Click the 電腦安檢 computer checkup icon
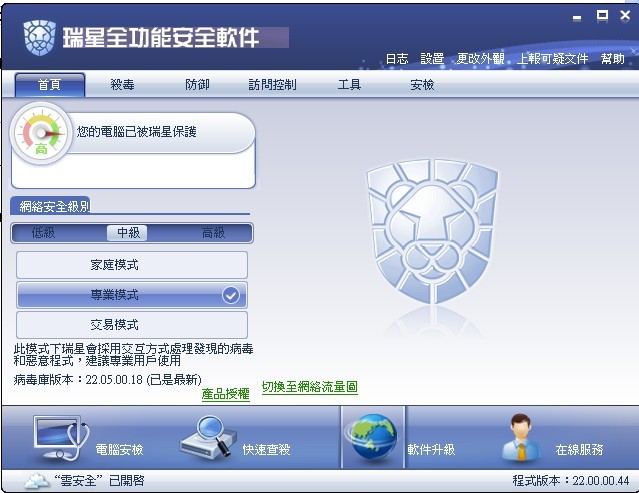Screen dimensions: 639x493 [x=61, y=438]
